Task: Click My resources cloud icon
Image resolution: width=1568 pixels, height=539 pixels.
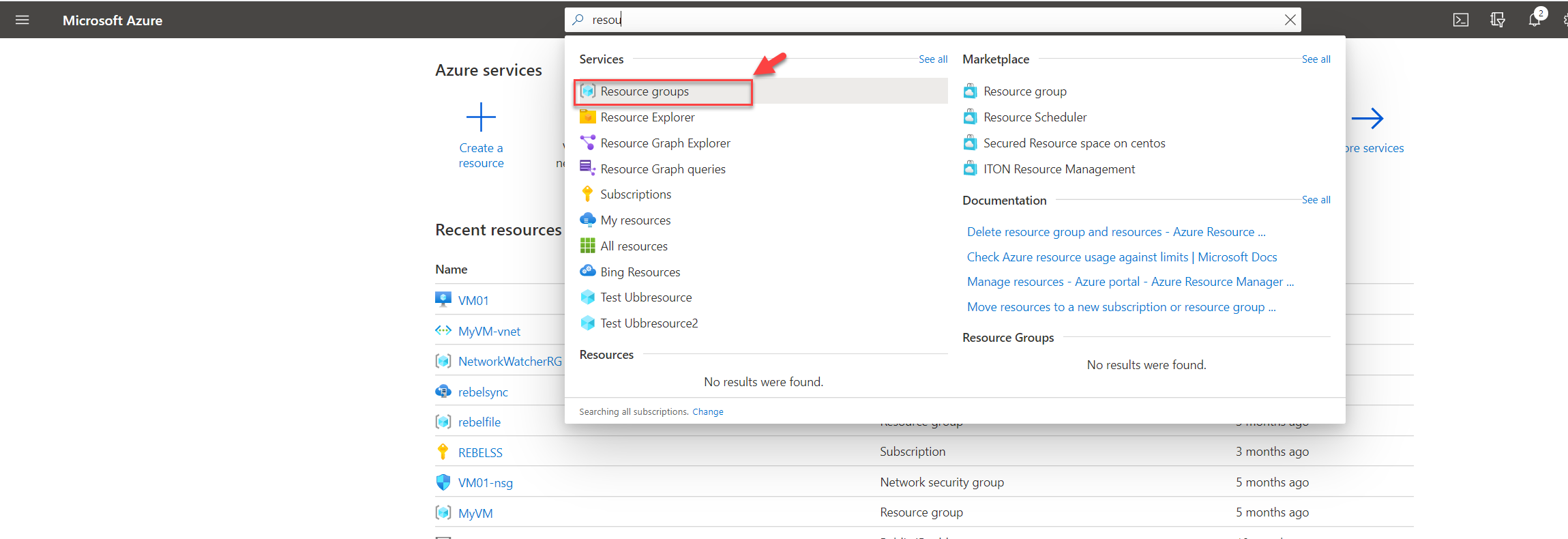Action: pyautogui.click(x=587, y=220)
